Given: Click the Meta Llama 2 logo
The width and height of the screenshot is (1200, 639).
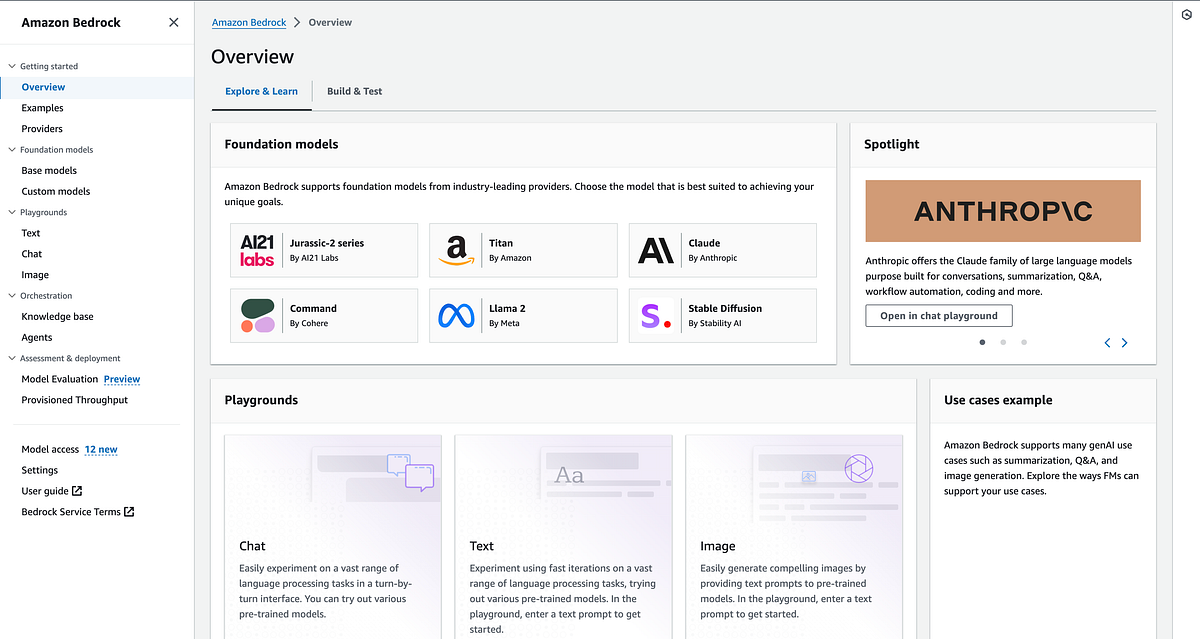Looking at the screenshot, I should coord(457,315).
